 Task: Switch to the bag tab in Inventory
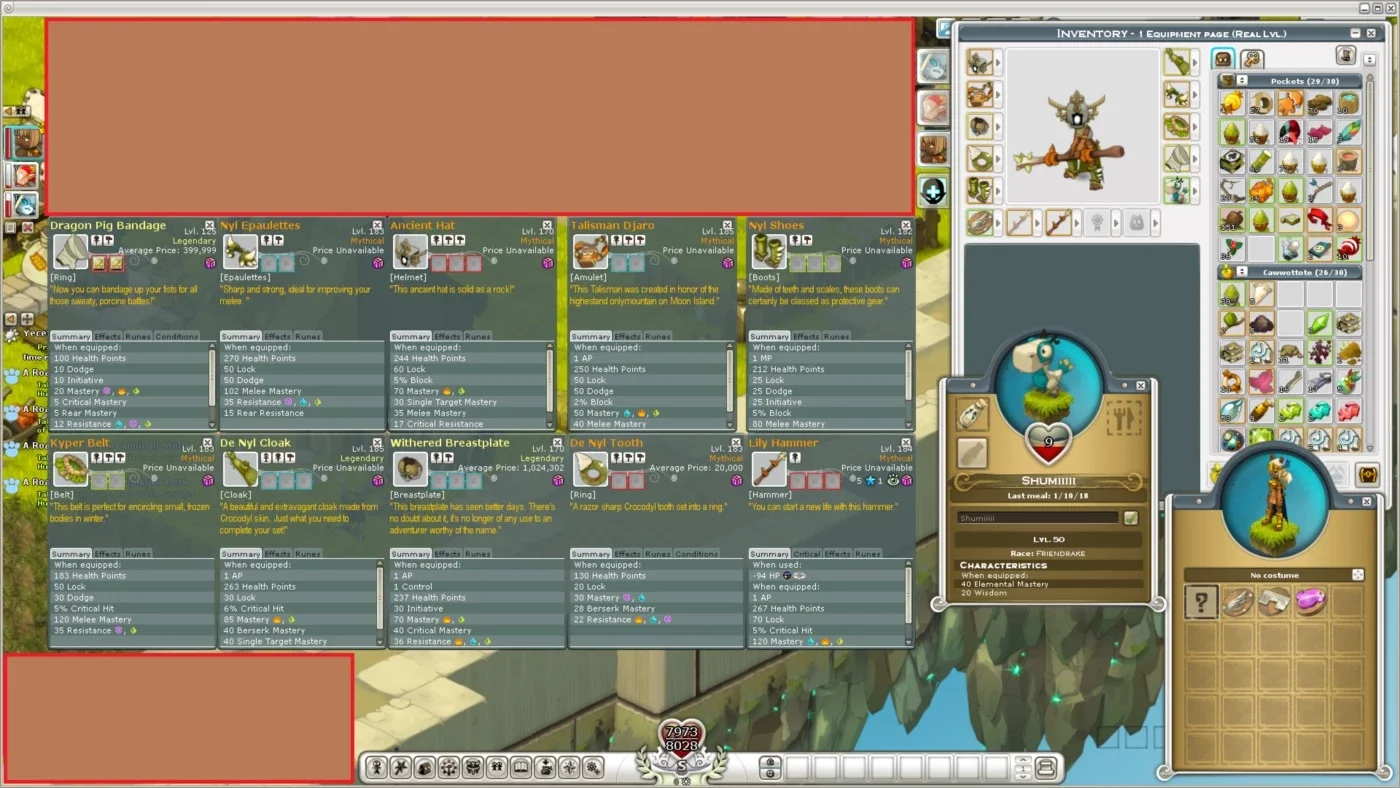(1223, 59)
